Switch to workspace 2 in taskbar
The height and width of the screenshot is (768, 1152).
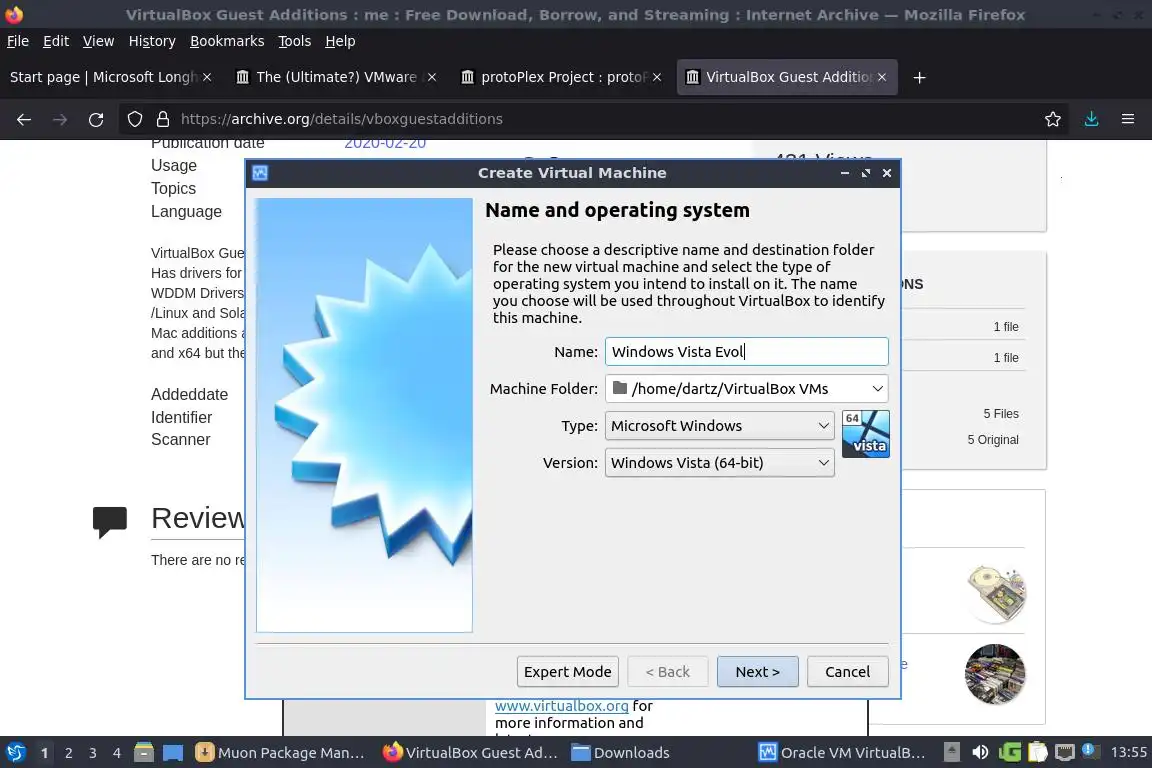[x=68, y=753]
